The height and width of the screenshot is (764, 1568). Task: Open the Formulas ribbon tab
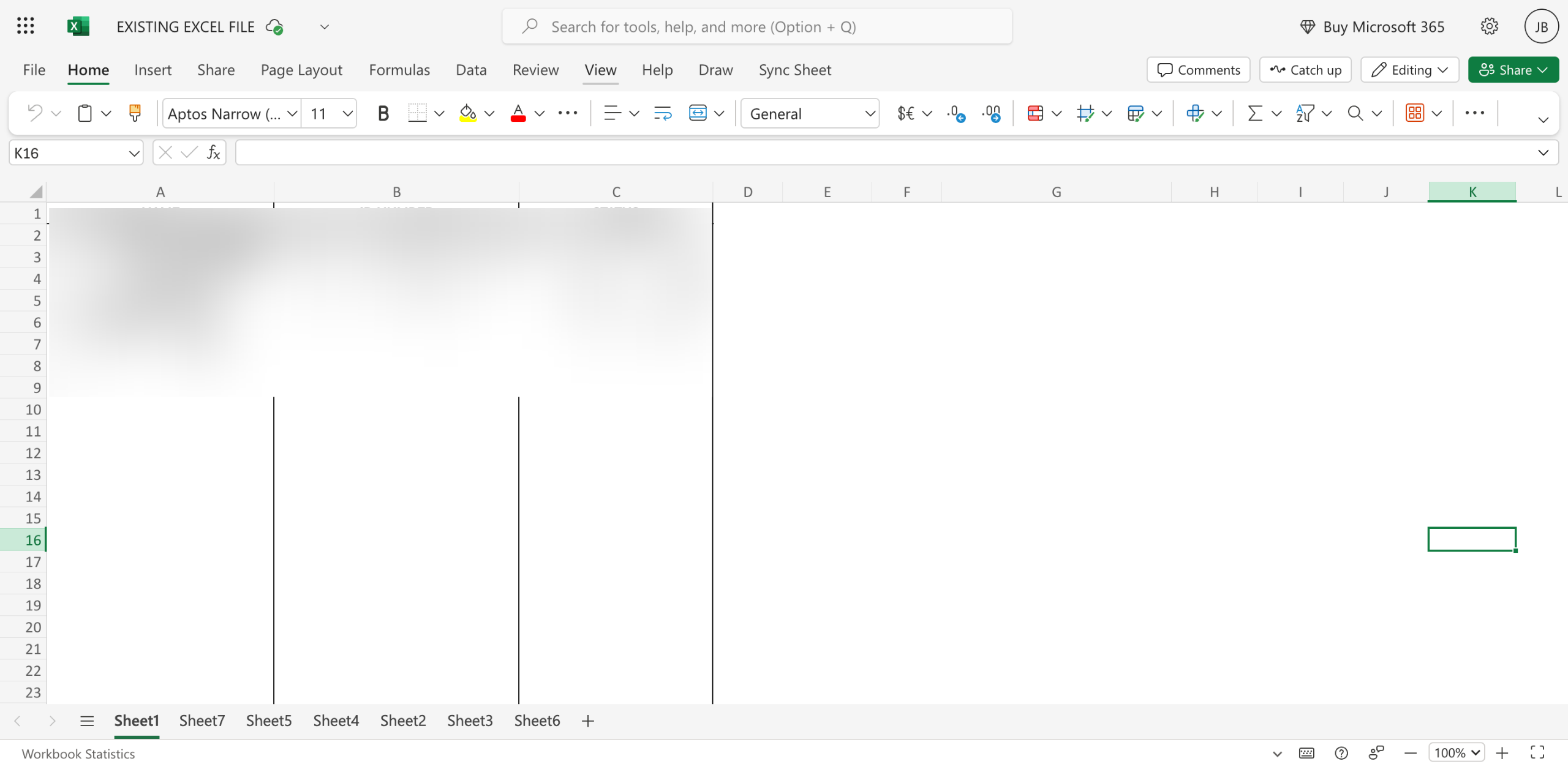[399, 70]
